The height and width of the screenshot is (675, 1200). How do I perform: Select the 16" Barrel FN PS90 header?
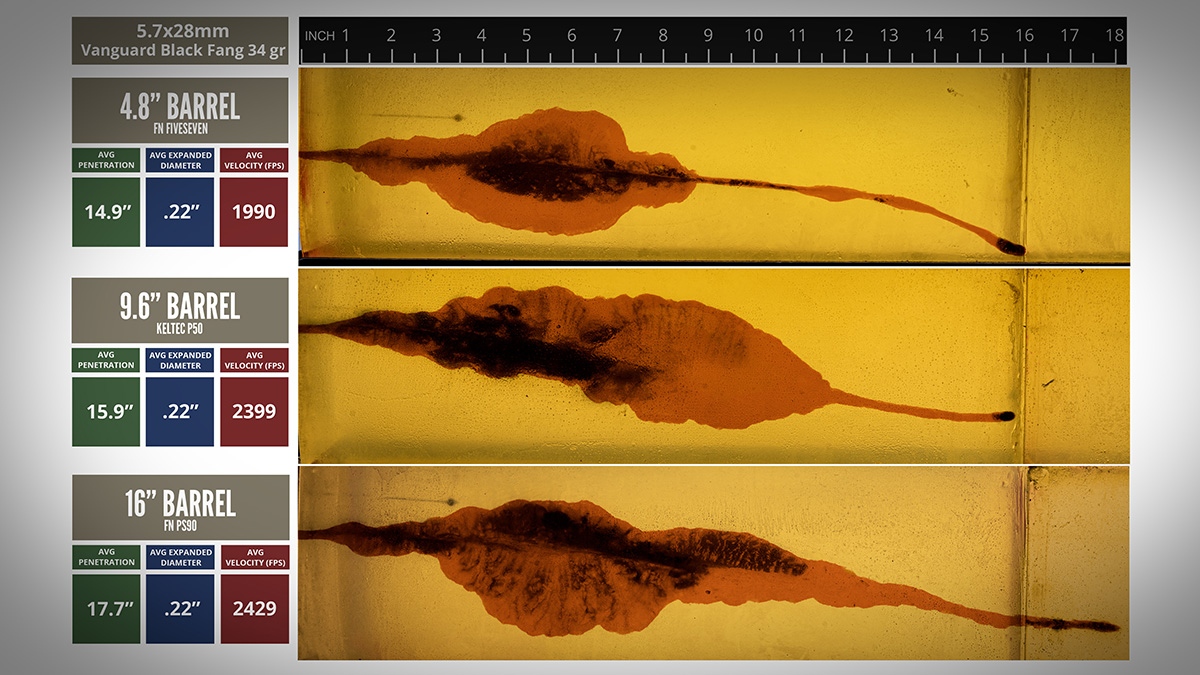(180, 507)
